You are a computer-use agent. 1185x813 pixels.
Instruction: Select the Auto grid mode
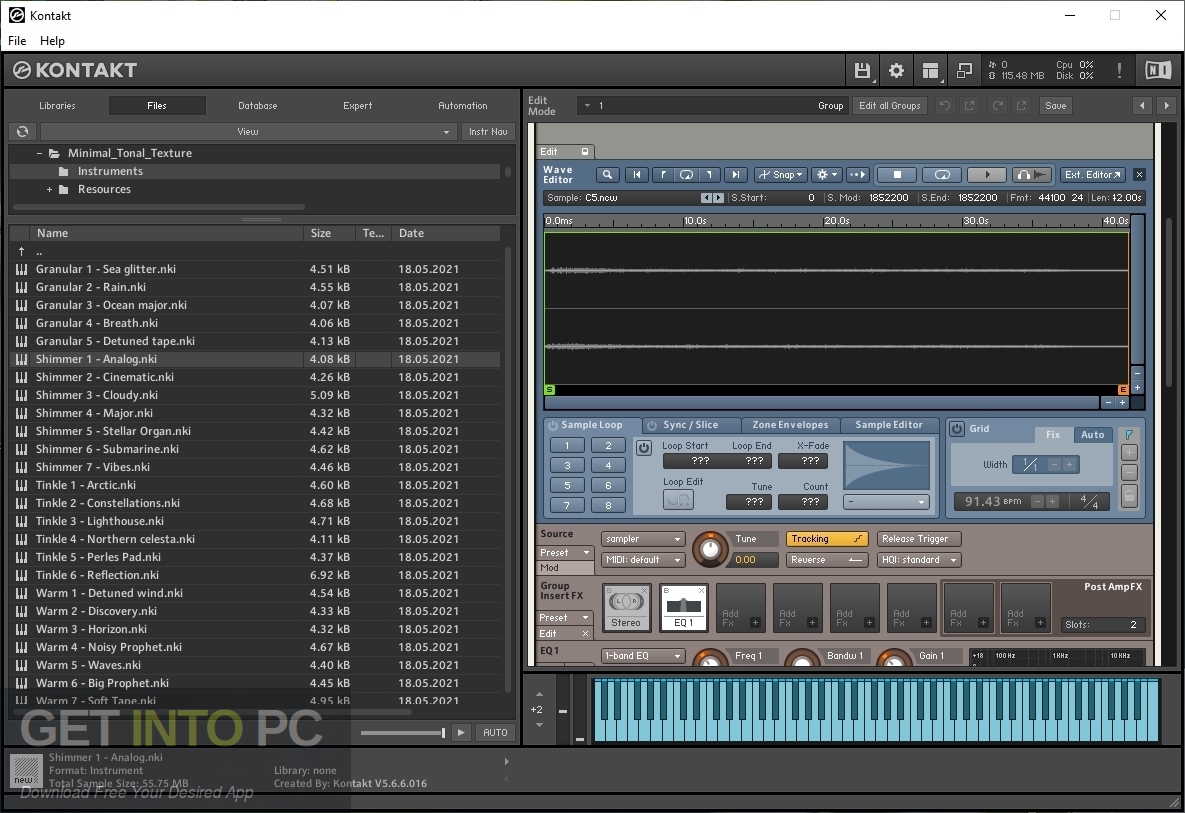pos(1092,434)
